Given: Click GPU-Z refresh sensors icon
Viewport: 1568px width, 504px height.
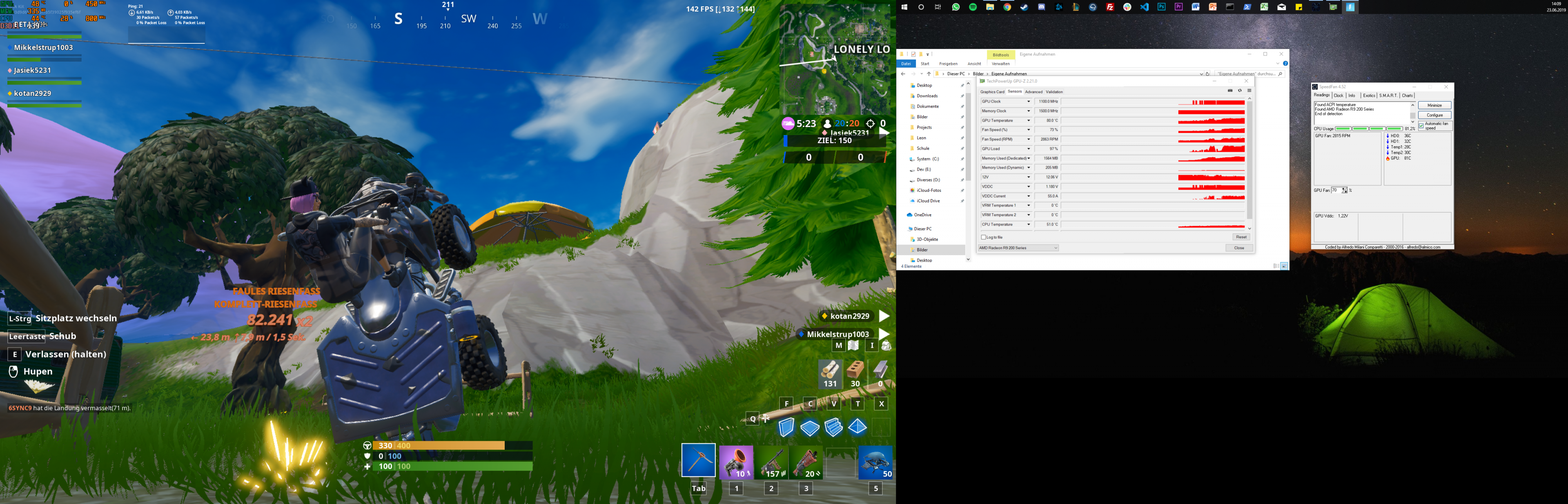Looking at the screenshot, I should 1239,91.
